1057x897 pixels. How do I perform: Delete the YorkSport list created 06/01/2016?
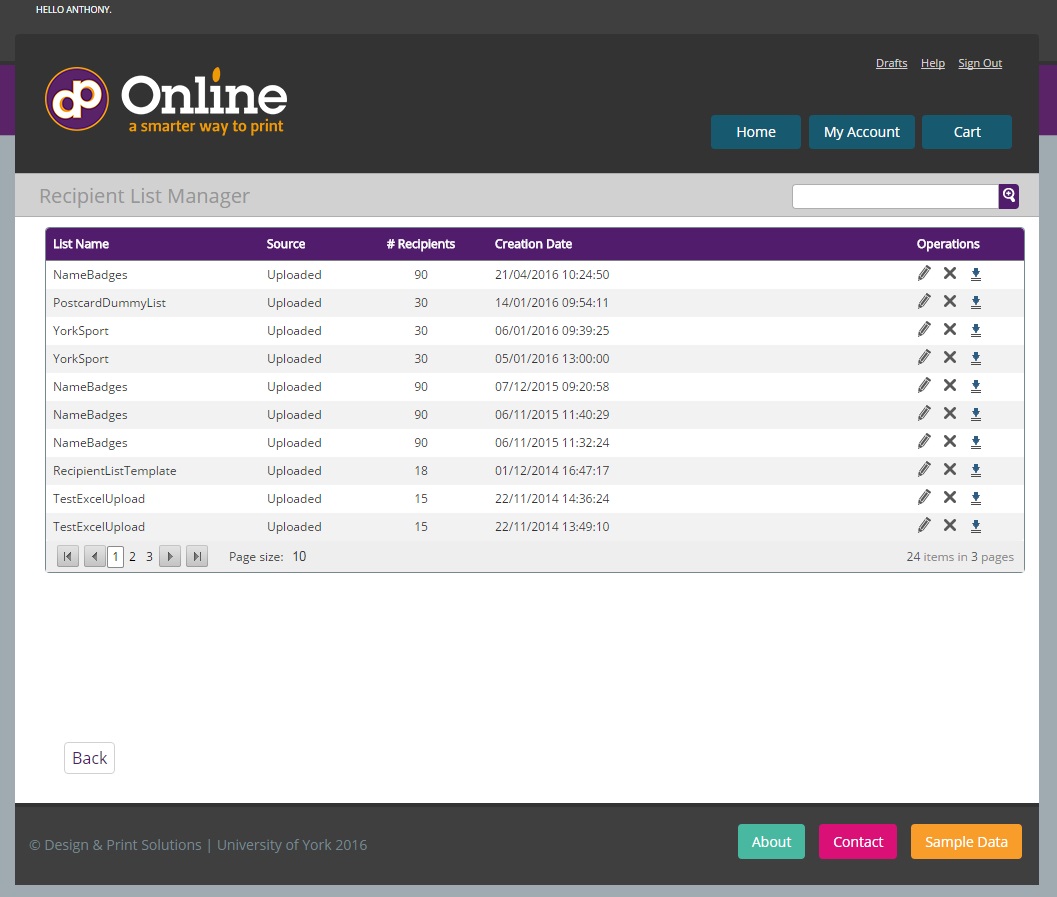pos(950,329)
